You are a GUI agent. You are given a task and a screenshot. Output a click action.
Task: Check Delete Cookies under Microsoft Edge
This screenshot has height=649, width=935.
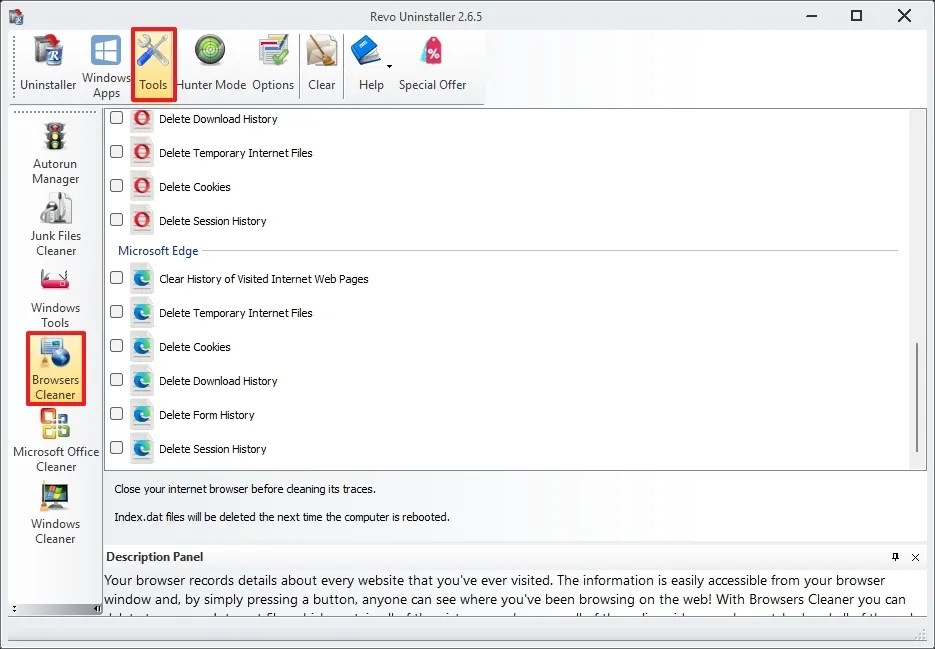coord(116,345)
